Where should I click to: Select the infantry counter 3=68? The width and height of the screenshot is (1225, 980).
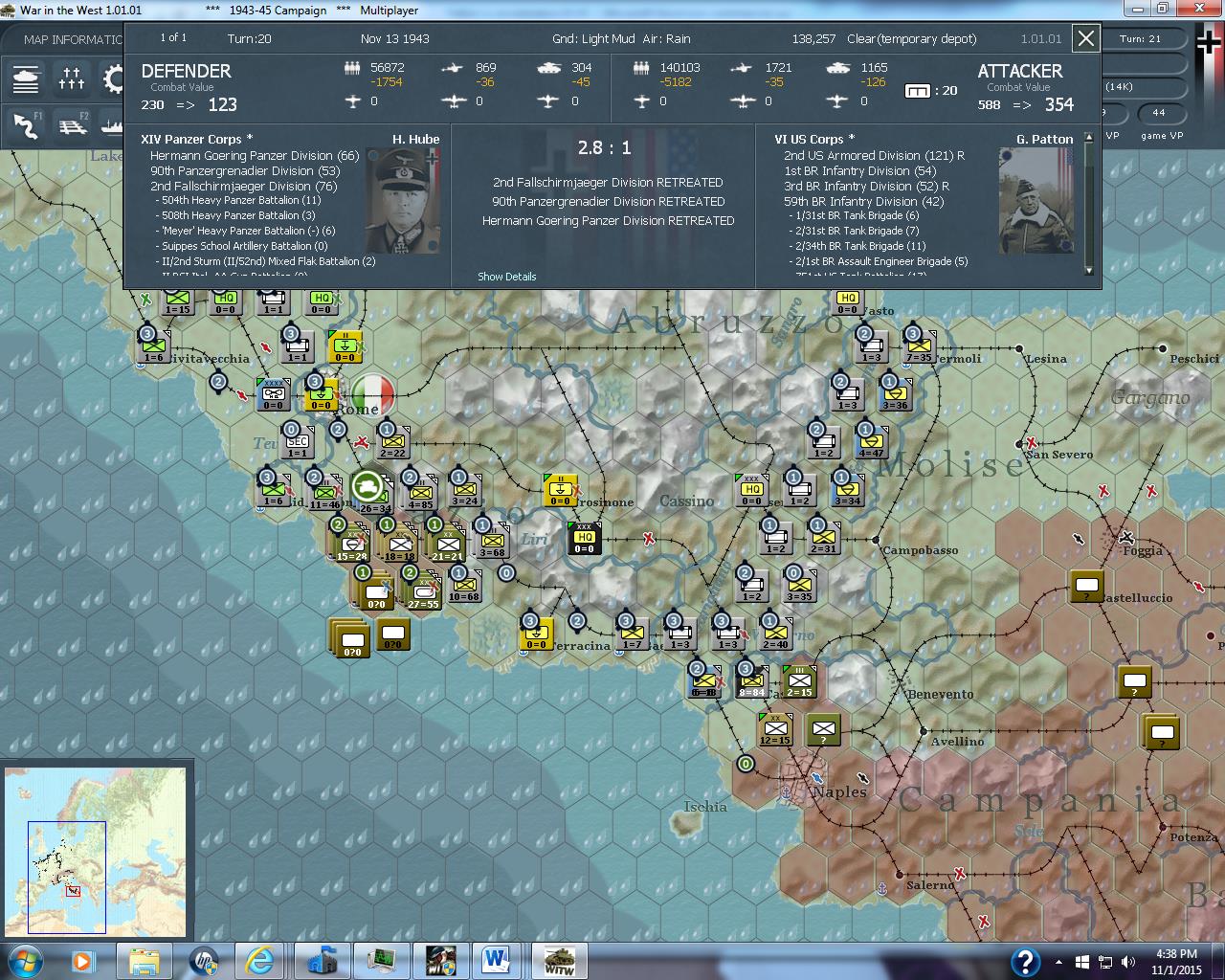click(x=492, y=543)
